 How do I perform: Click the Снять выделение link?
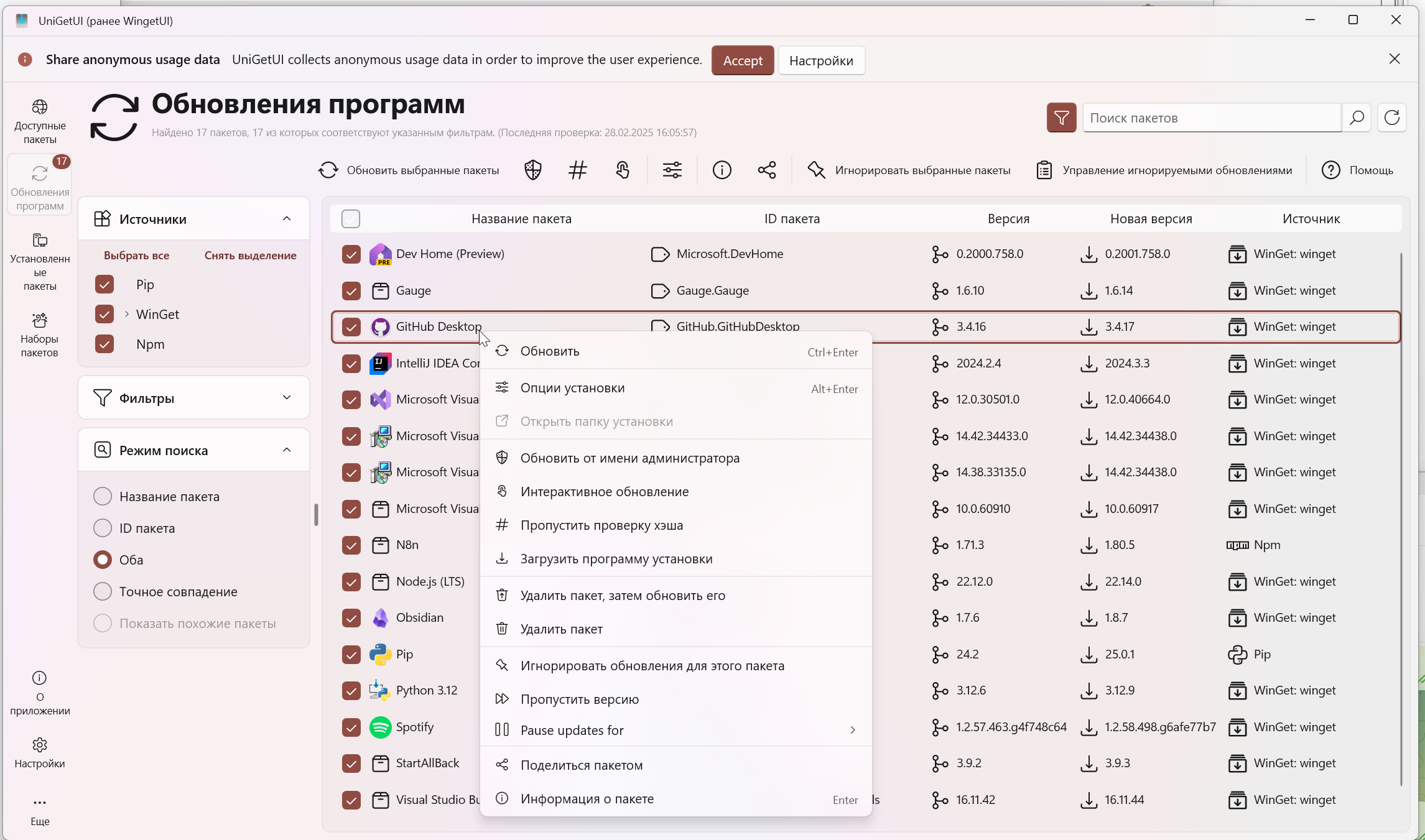pyautogui.click(x=250, y=256)
